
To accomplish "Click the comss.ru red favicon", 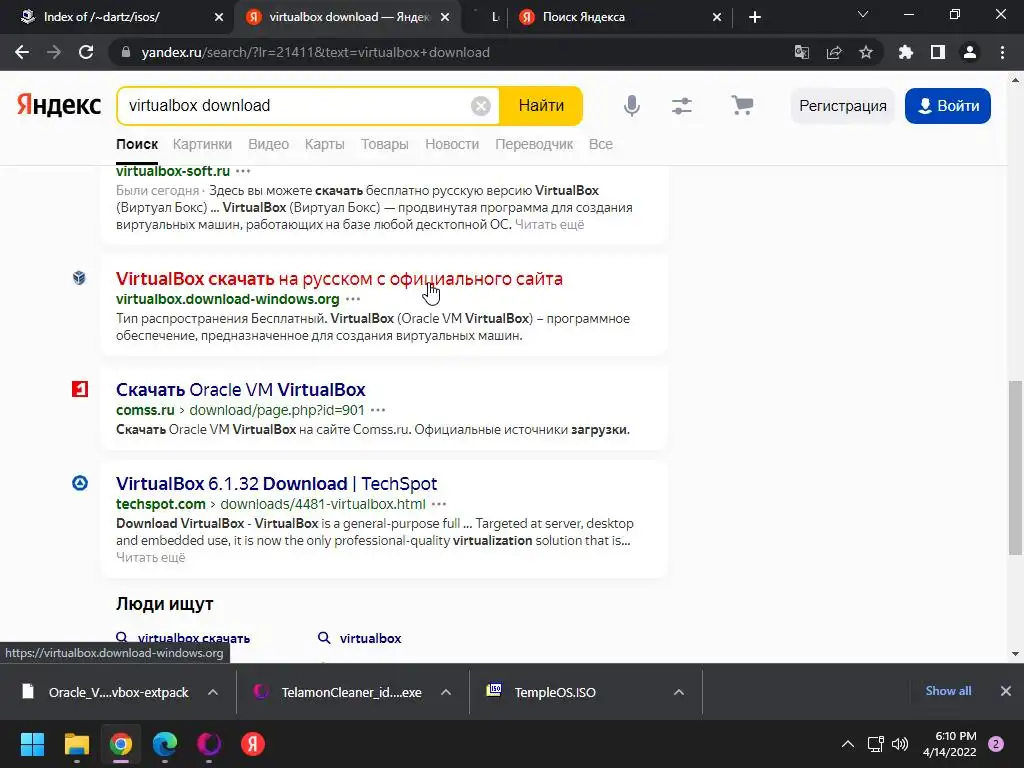I will tap(80, 389).
